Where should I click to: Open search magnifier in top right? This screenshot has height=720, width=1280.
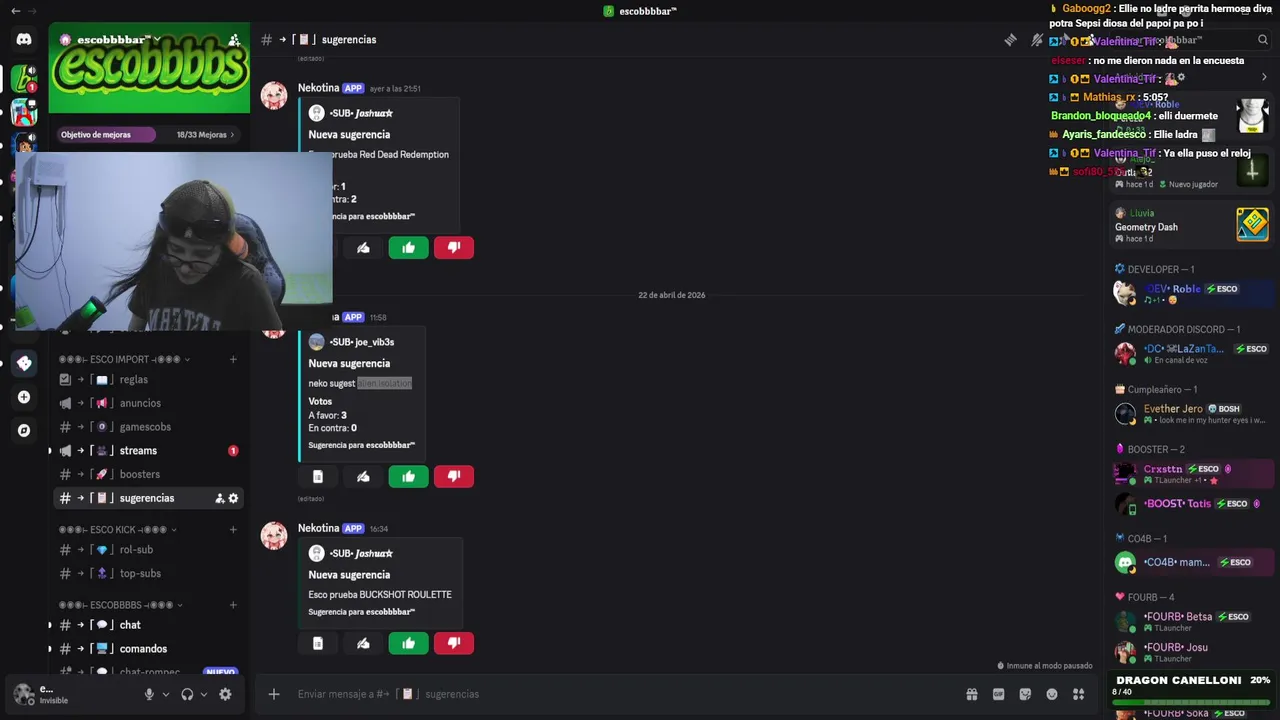pyautogui.click(x=1263, y=40)
